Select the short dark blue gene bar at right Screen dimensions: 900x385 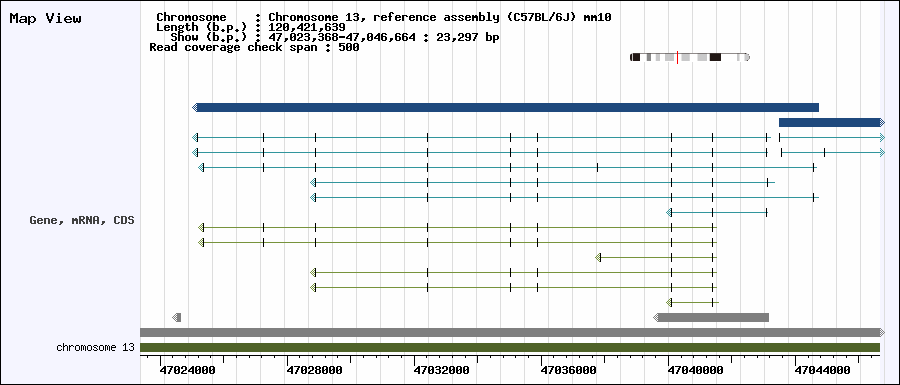pos(832,122)
